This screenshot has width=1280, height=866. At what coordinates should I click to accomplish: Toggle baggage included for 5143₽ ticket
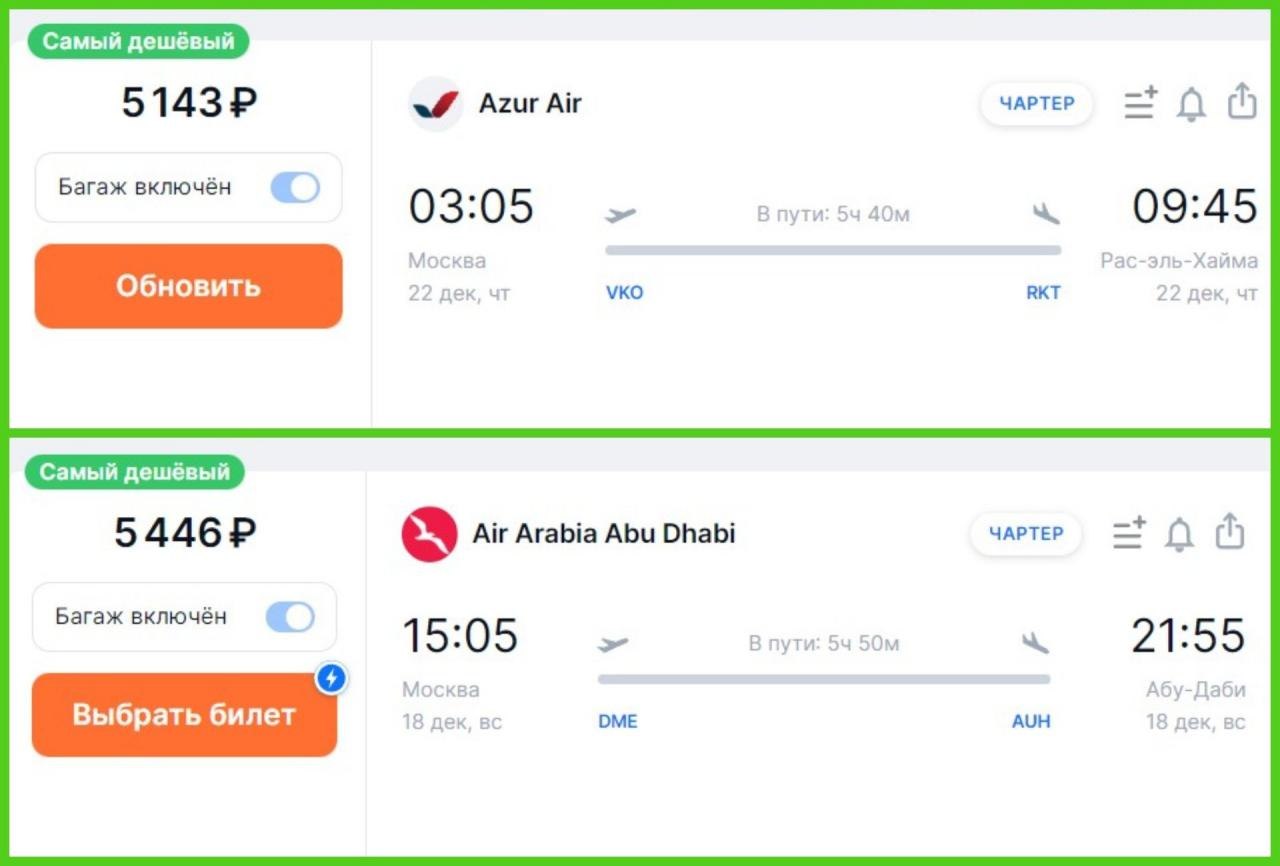tap(295, 187)
